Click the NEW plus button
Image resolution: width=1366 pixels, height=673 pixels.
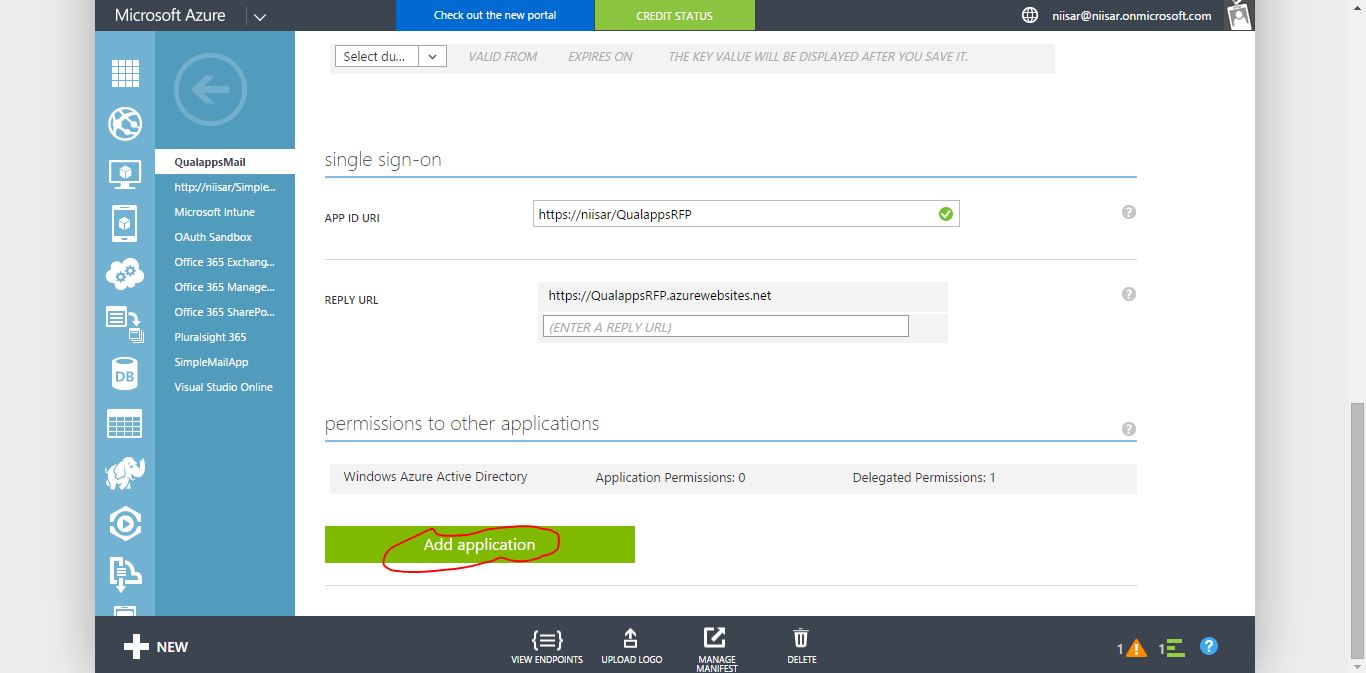[x=156, y=647]
